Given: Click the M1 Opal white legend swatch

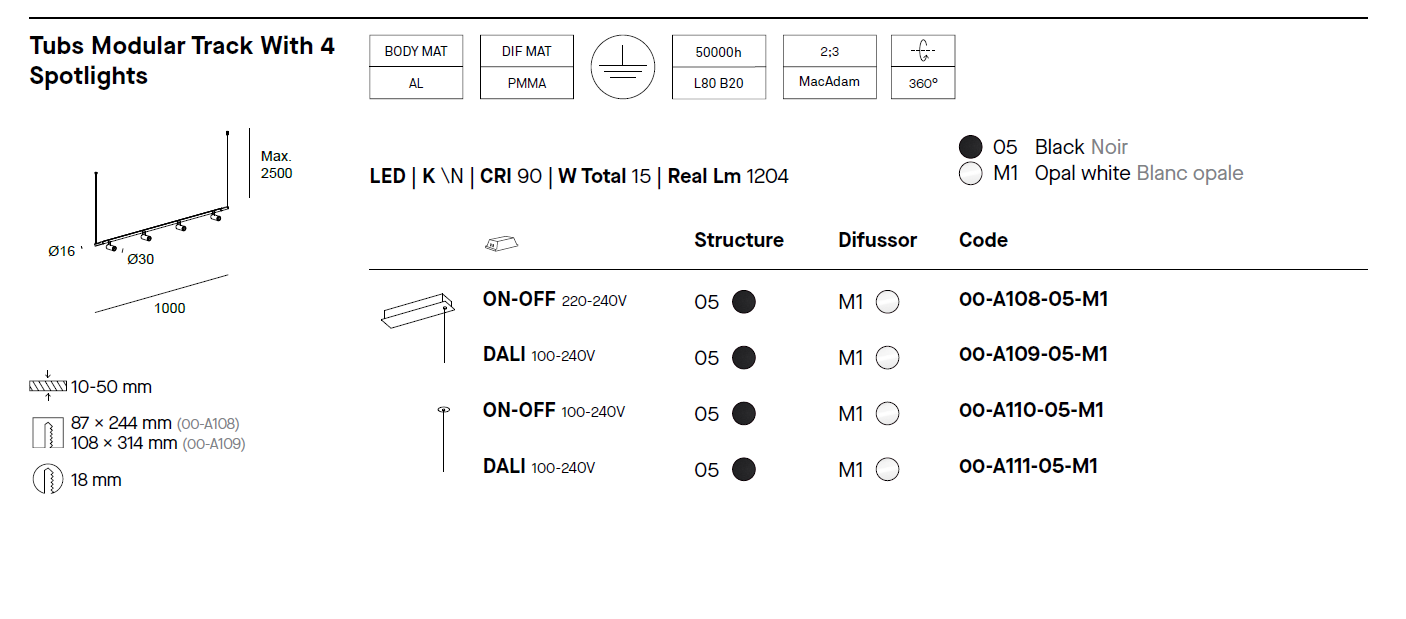Looking at the screenshot, I should tap(970, 174).
